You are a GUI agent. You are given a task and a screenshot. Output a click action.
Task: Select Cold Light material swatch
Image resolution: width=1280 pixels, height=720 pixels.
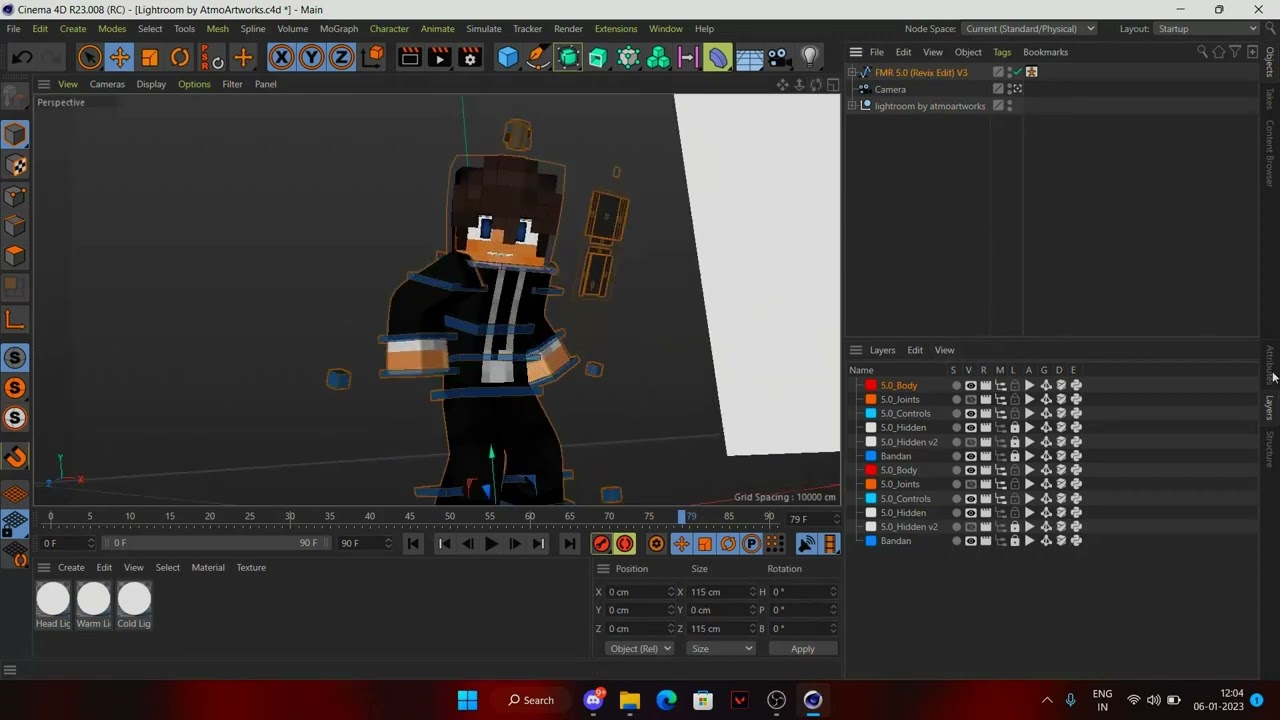pos(134,599)
